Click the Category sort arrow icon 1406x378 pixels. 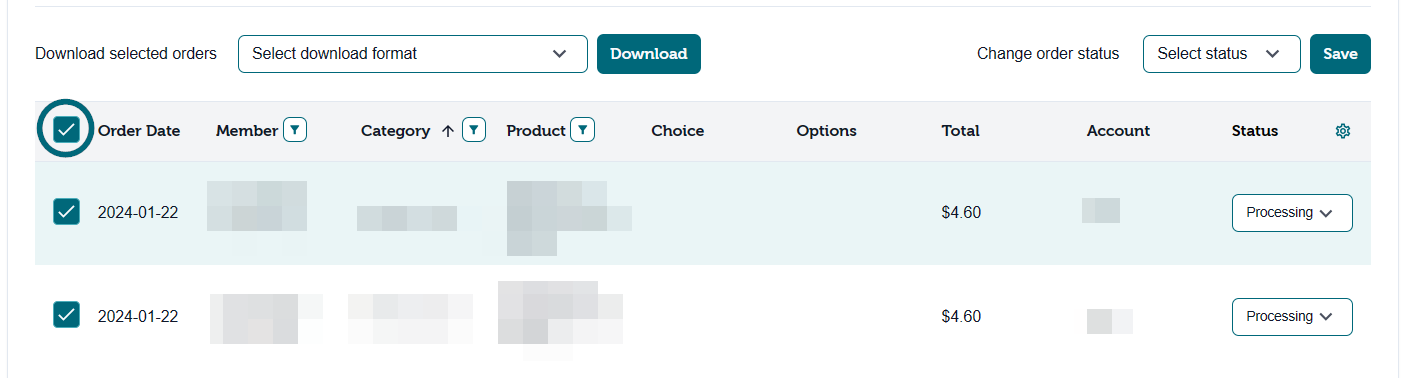coord(447,131)
